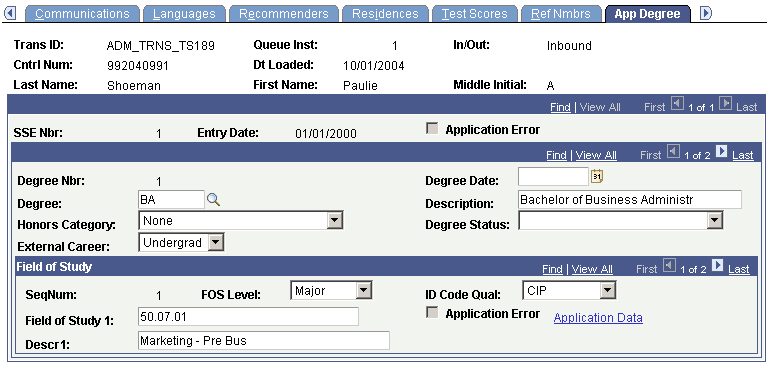Click Find link in Field of Study header
The width and height of the screenshot is (772, 371).
(x=552, y=269)
